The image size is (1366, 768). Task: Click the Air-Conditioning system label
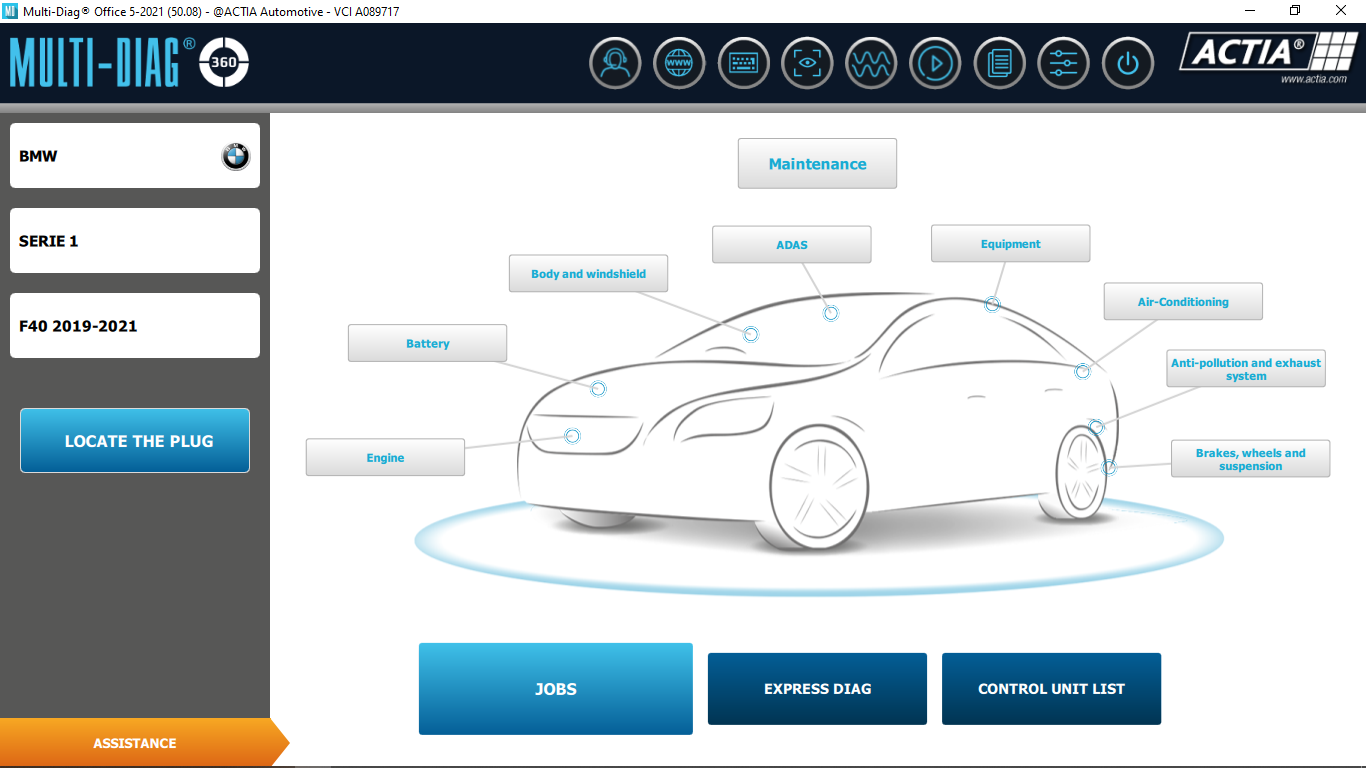coord(1183,302)
